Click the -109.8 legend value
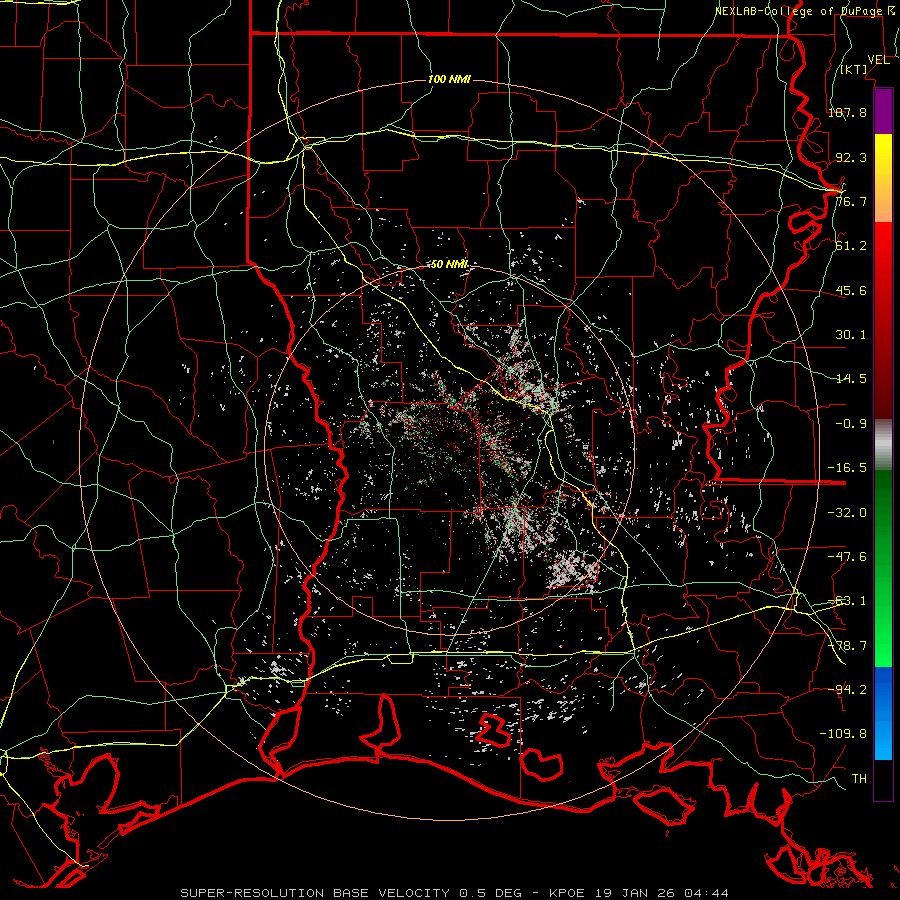 [x=843, y=734]
